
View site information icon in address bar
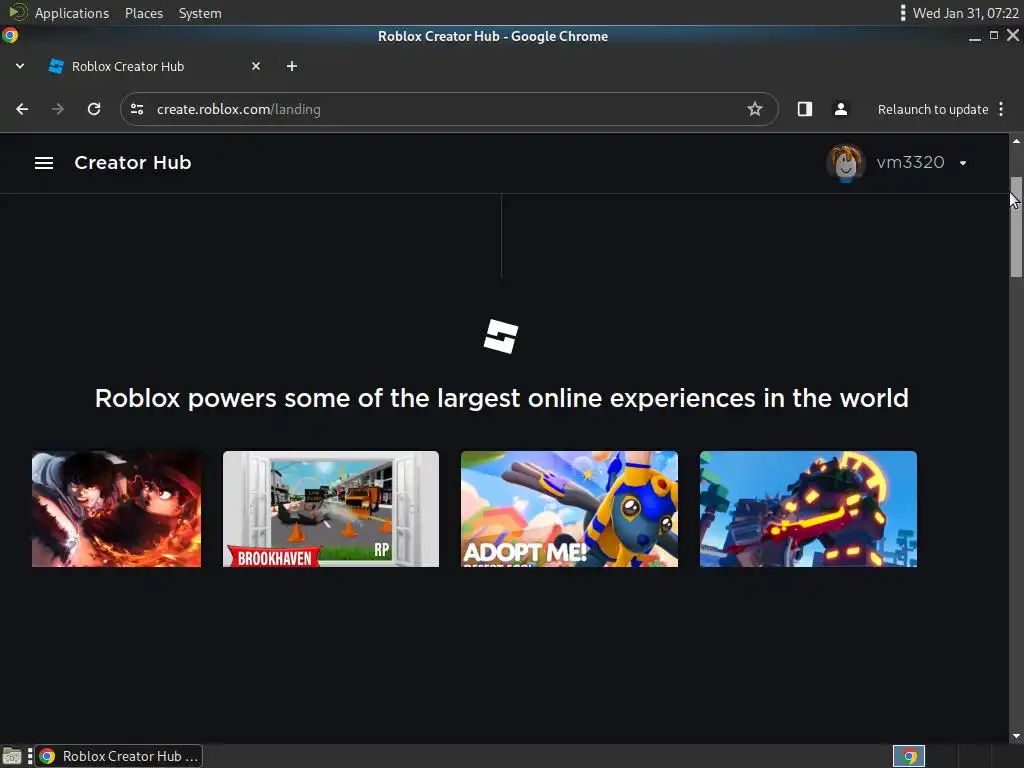tap(137, 109)
